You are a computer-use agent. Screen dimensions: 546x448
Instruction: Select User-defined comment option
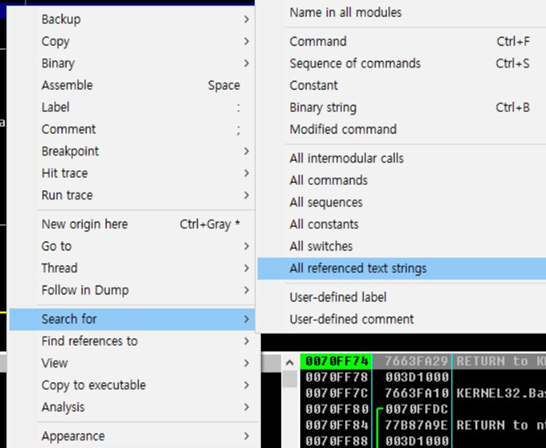[402, 319]
